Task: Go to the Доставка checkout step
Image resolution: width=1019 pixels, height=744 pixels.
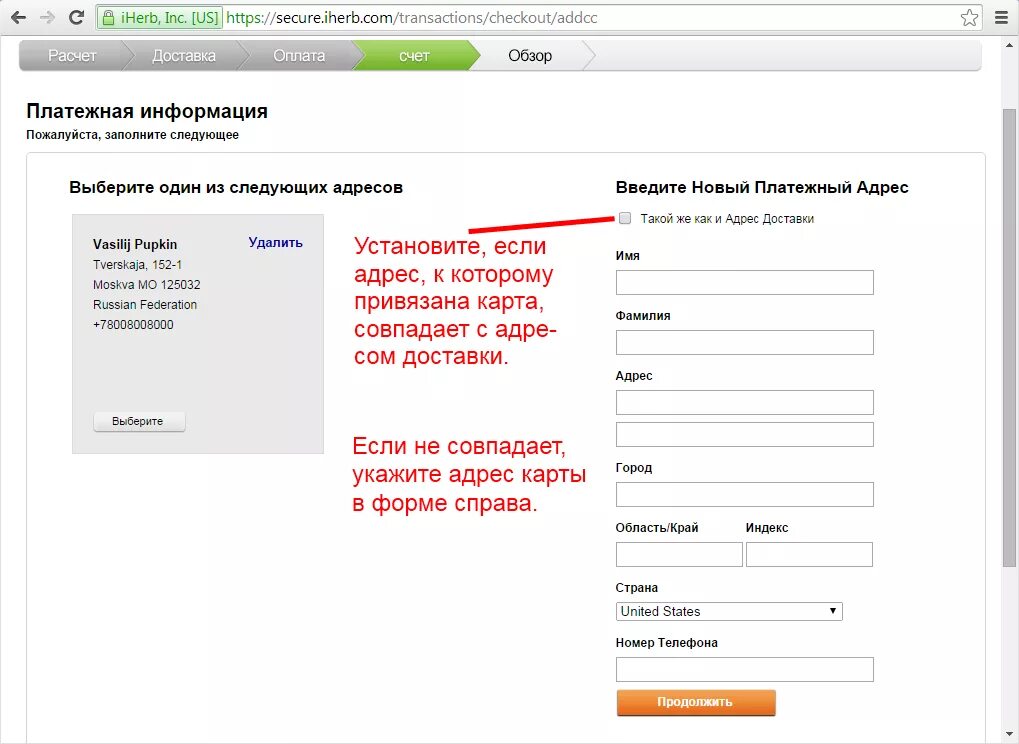Action: tap(184, 56)
